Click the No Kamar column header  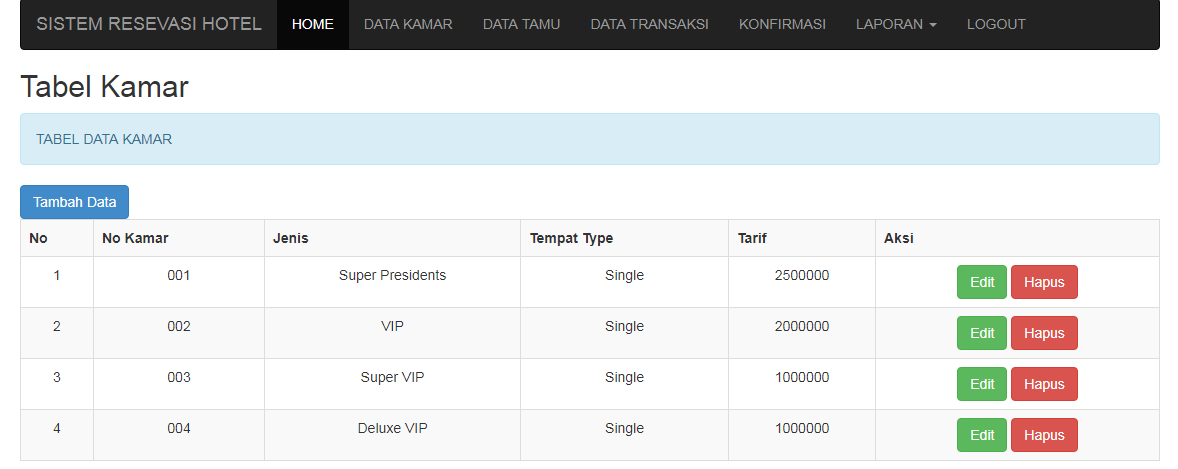point(135,238)
